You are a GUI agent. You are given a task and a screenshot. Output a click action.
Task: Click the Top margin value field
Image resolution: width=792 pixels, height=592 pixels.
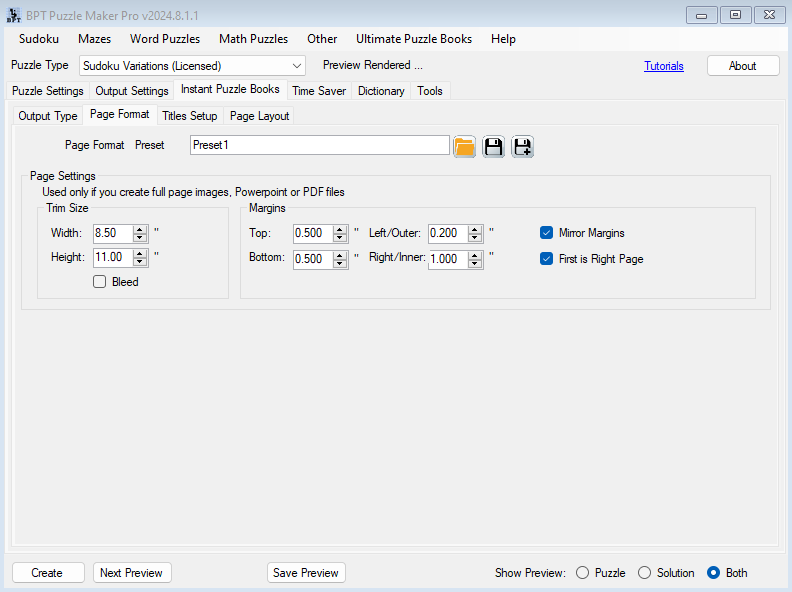[x=313, y=233]
